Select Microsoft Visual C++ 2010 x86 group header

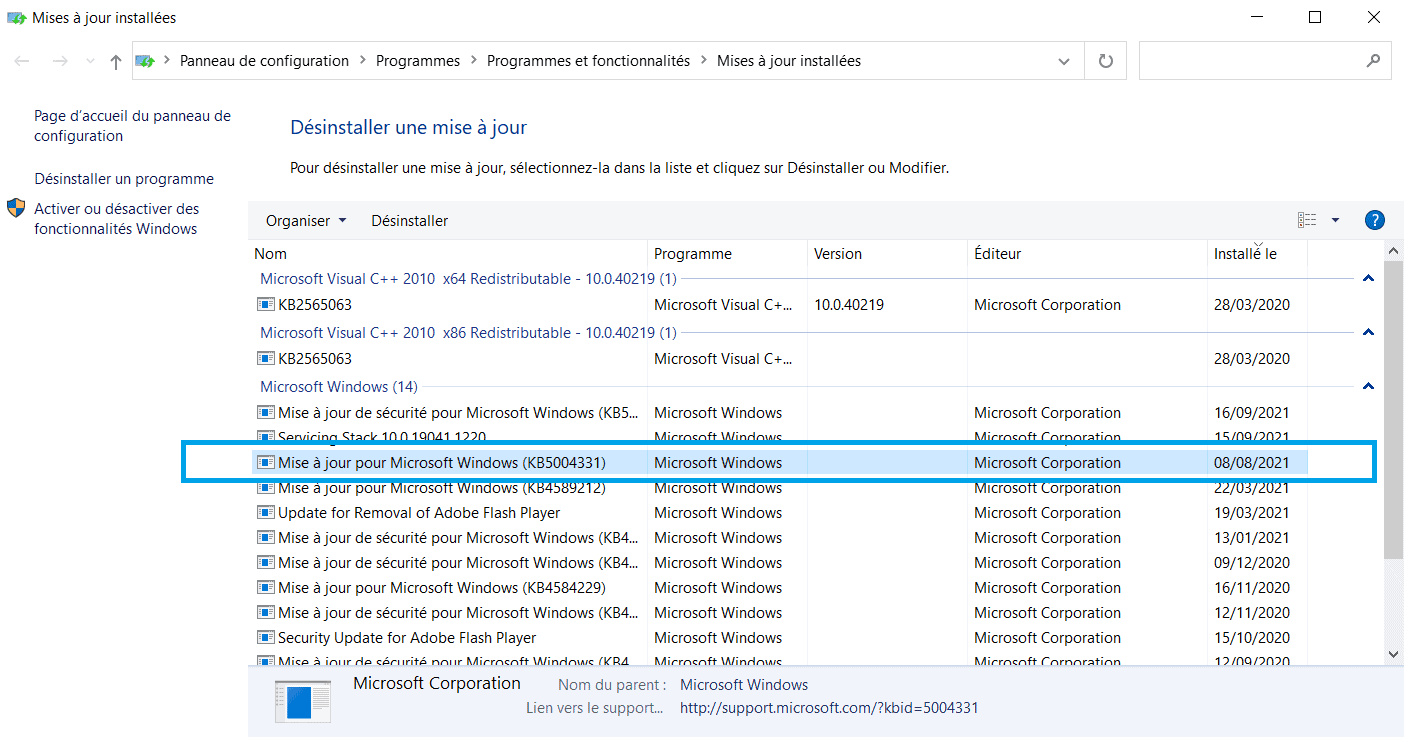[468, 333]
